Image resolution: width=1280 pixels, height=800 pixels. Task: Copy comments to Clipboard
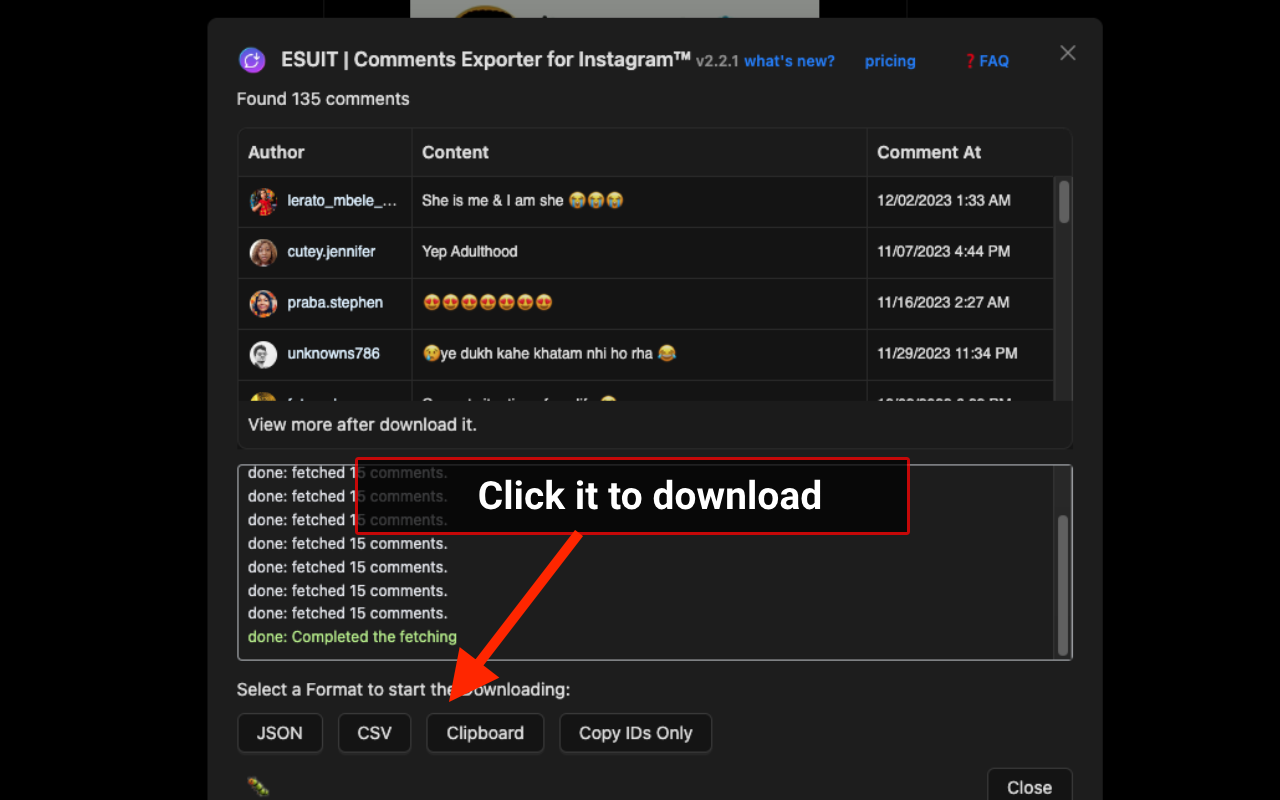tap(485, 733)
